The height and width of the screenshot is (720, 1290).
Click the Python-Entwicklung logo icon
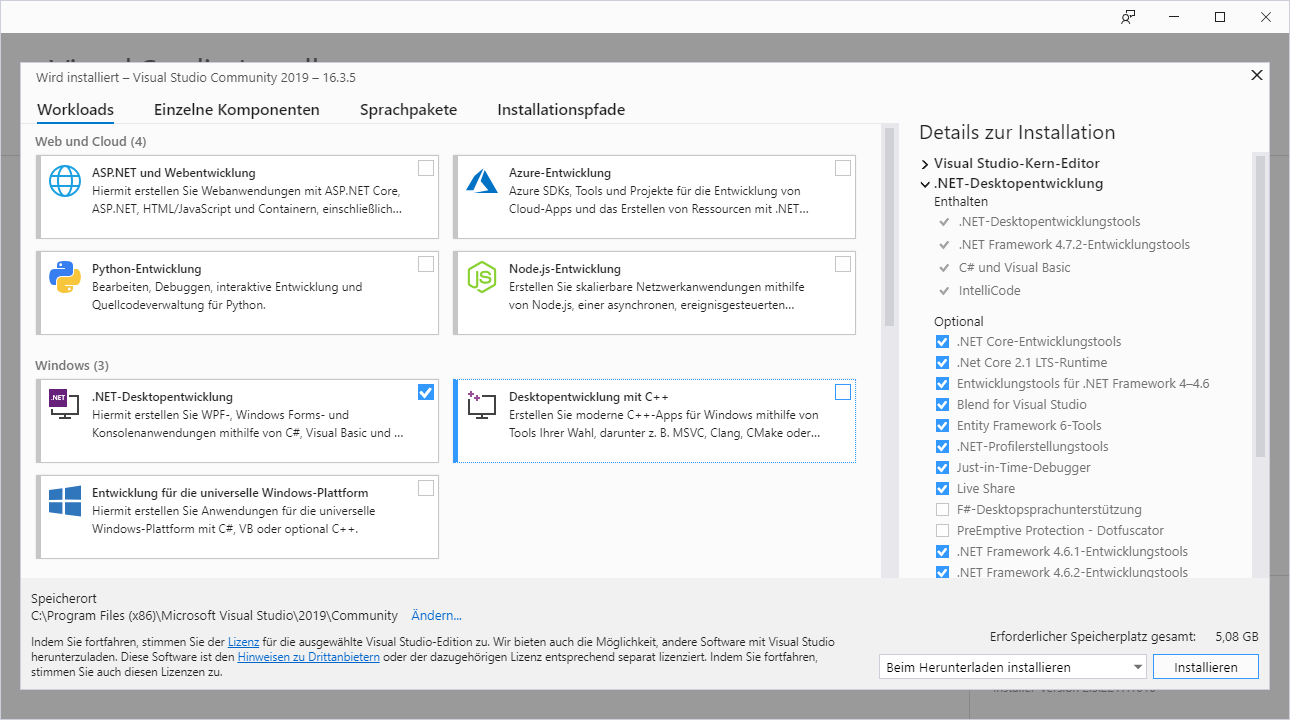65,277
